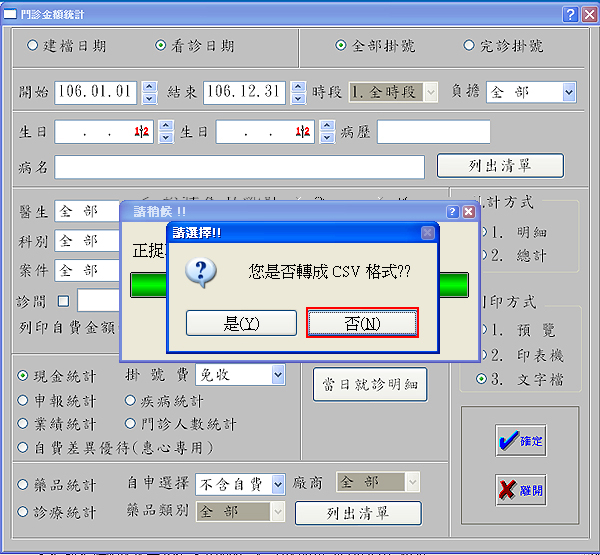Open the 自申選擇 不含自費 dropdown
Viewport: 600px width, 555px height.
277,484
